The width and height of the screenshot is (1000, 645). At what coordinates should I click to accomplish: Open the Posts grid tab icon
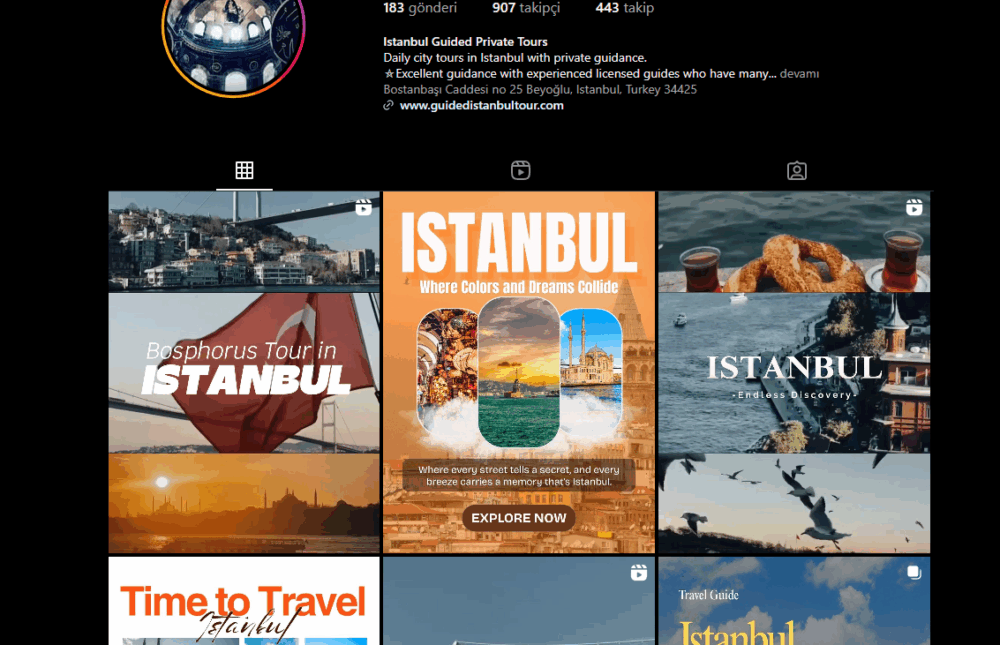pos(244,170)
